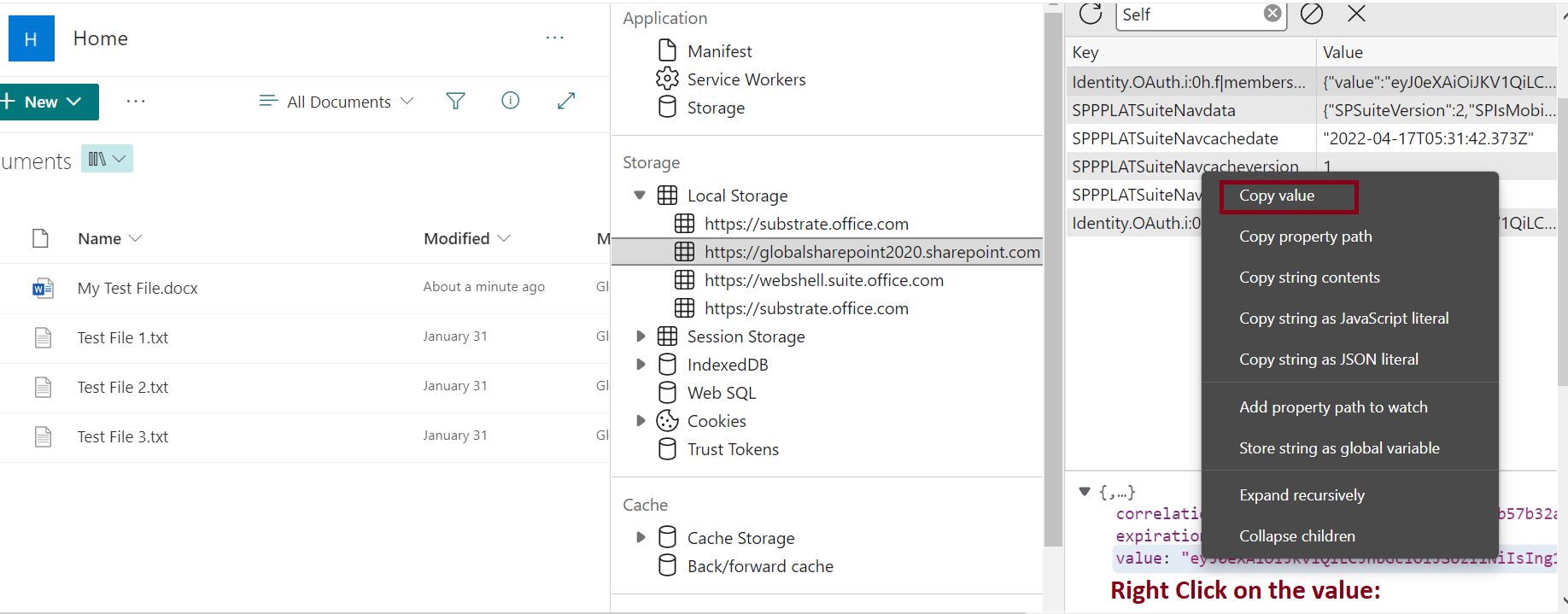The image size is (1568, 614).
Task: Open Test File 1.txt
Action: 123,338
